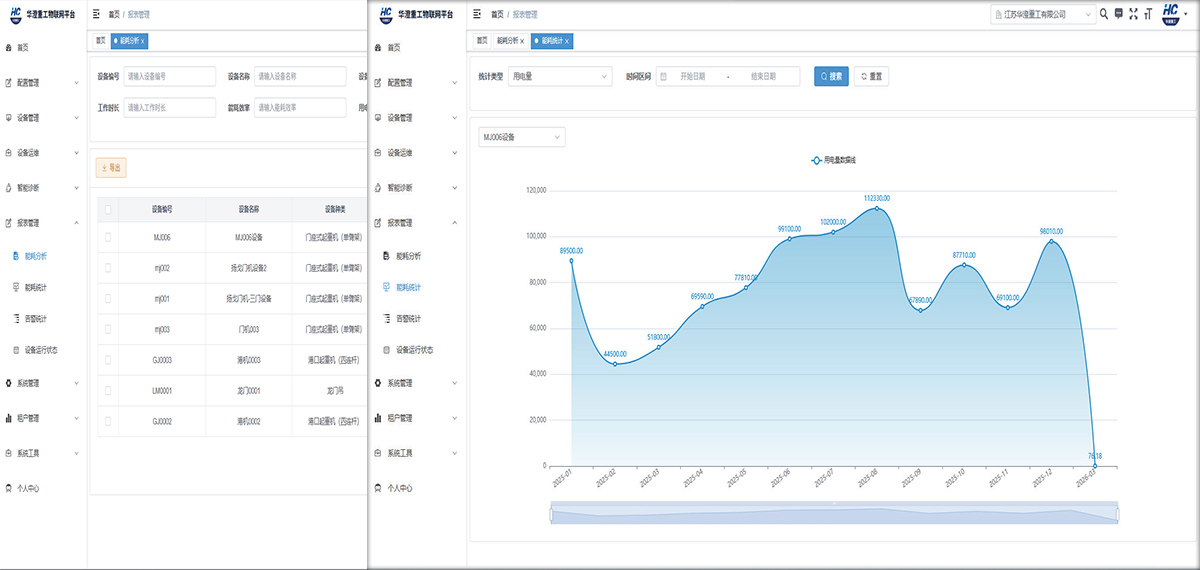Tick the checkbox for row mj003
The height and width of the screenshot is (570, 1200).
click(x=108, y=329)
